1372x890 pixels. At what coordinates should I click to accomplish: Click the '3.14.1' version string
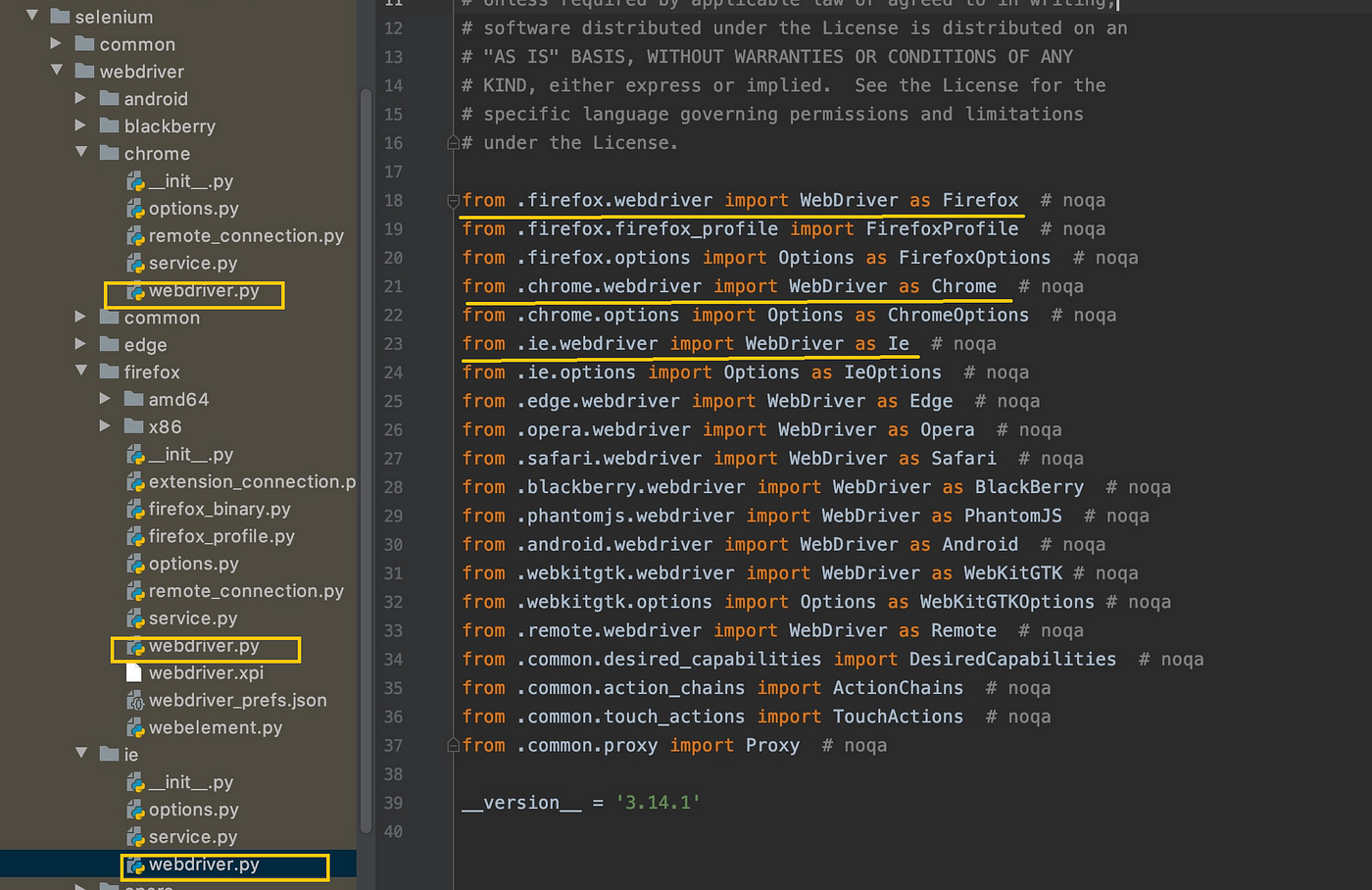click(x=659, y=803)
